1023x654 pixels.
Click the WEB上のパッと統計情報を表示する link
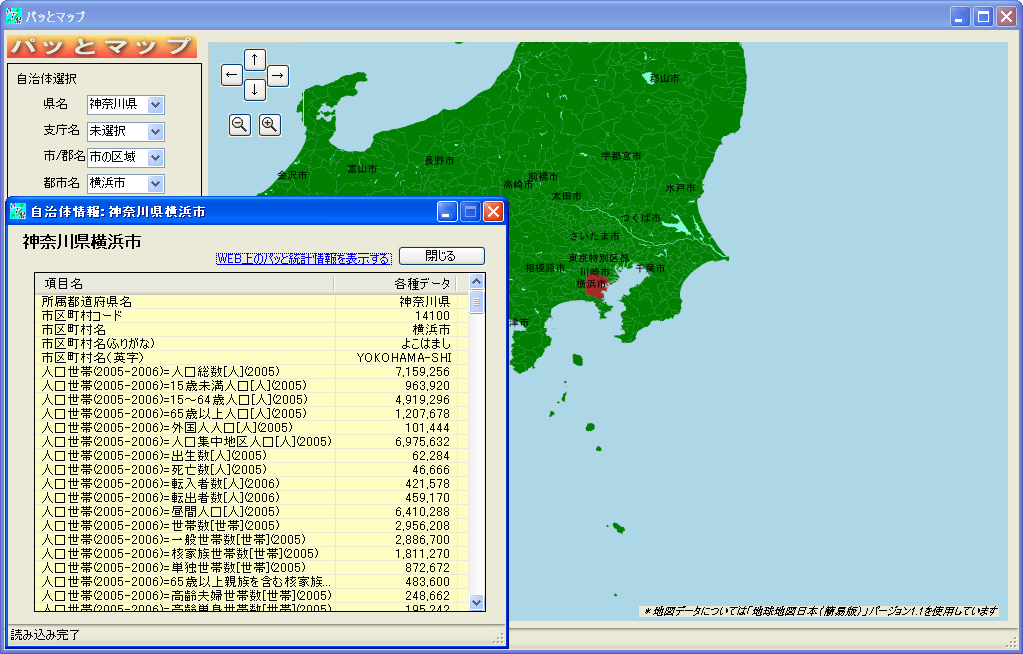[303, 258]
